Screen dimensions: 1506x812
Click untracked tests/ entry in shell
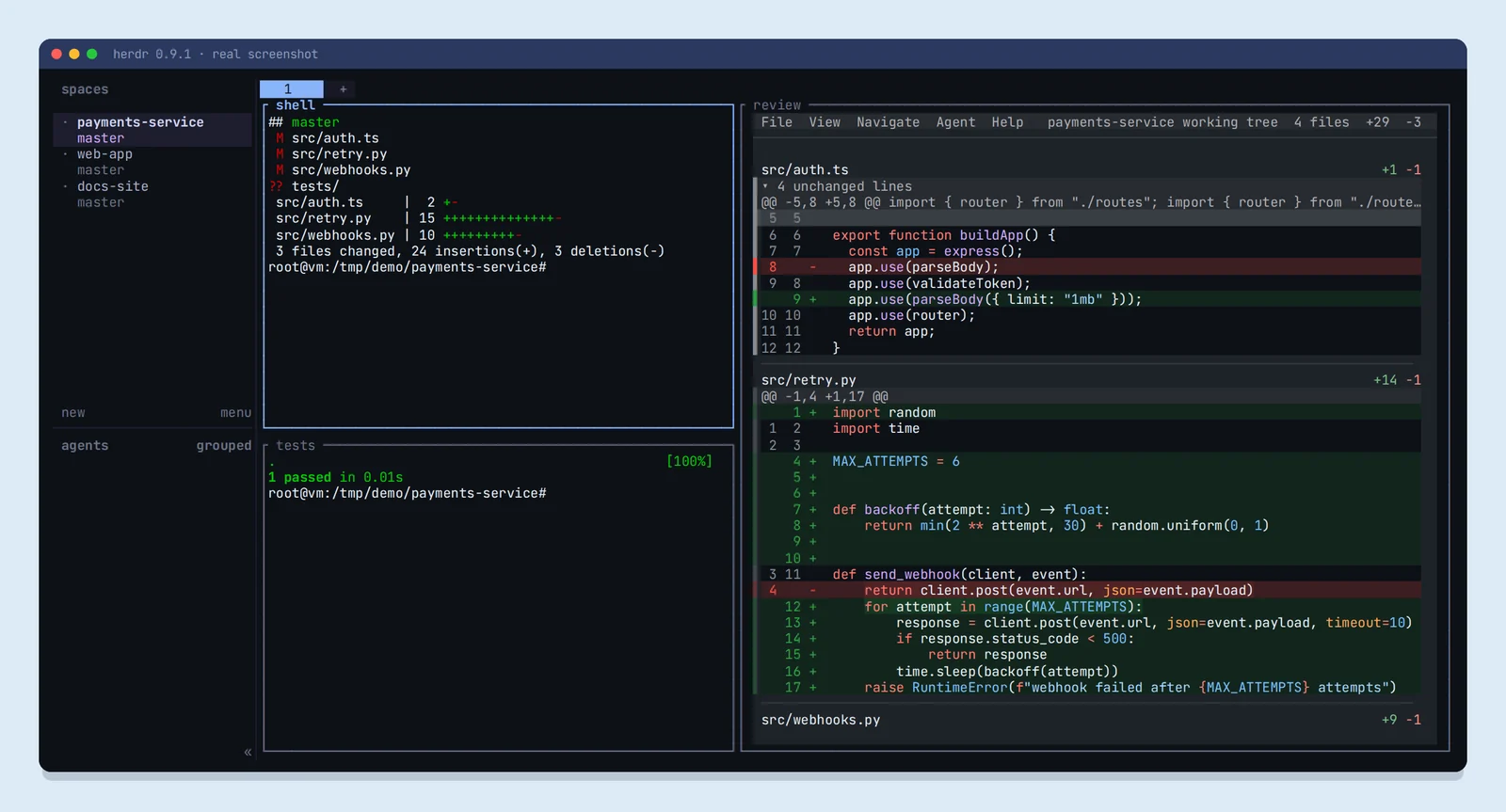tap(314, 186)
